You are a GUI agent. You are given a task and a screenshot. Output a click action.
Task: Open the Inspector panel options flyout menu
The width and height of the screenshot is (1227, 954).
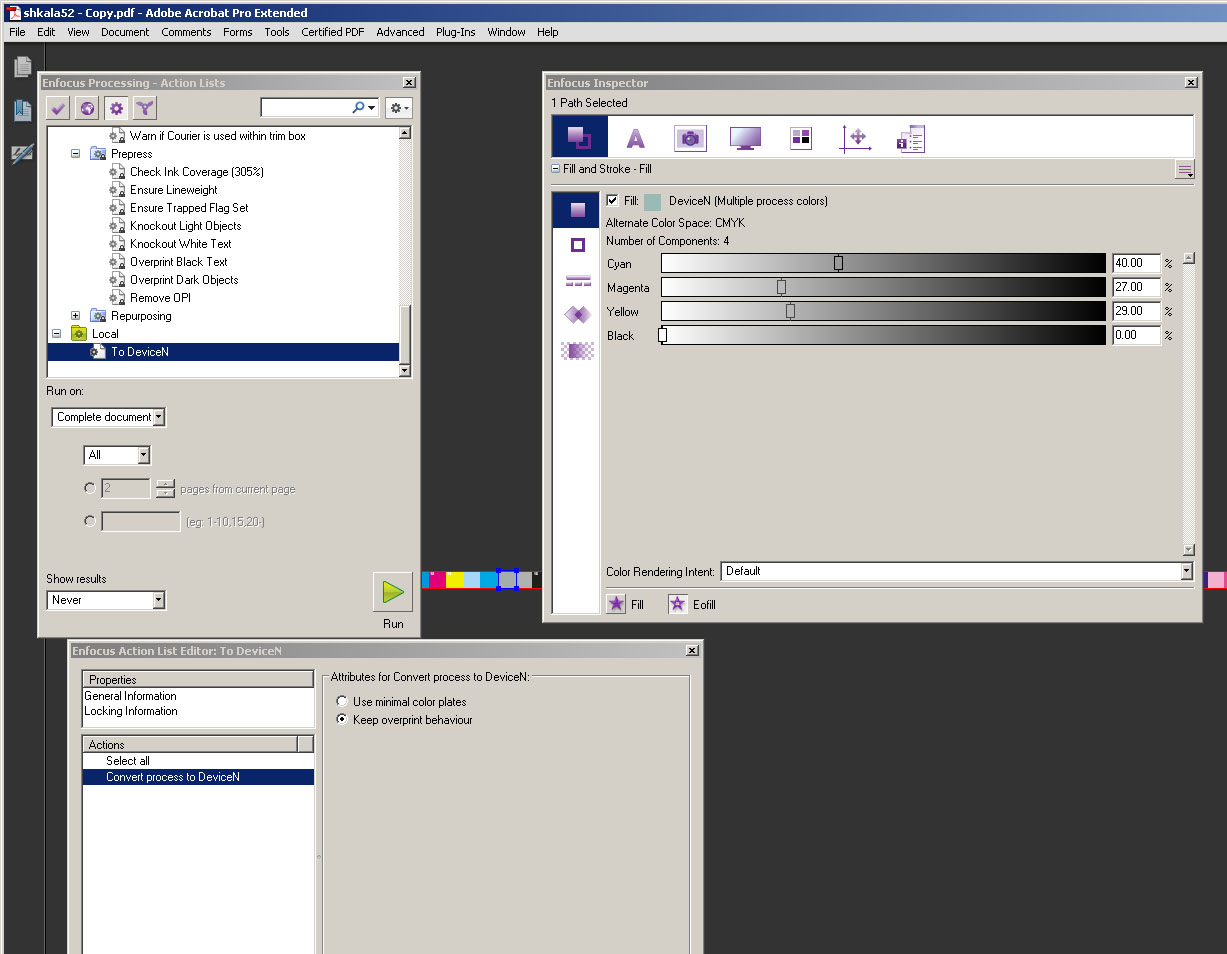pos(1185,170)
